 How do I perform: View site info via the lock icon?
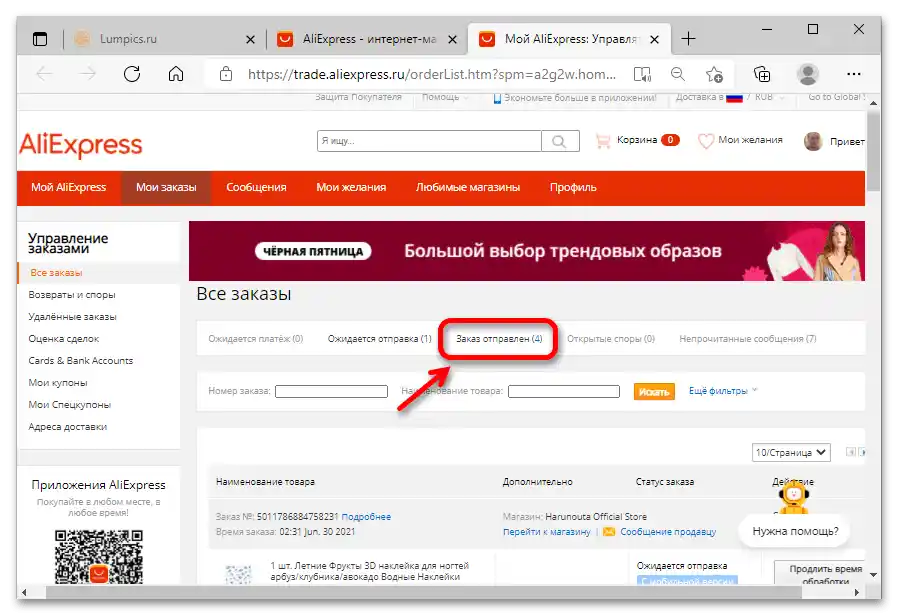(226, 74)
